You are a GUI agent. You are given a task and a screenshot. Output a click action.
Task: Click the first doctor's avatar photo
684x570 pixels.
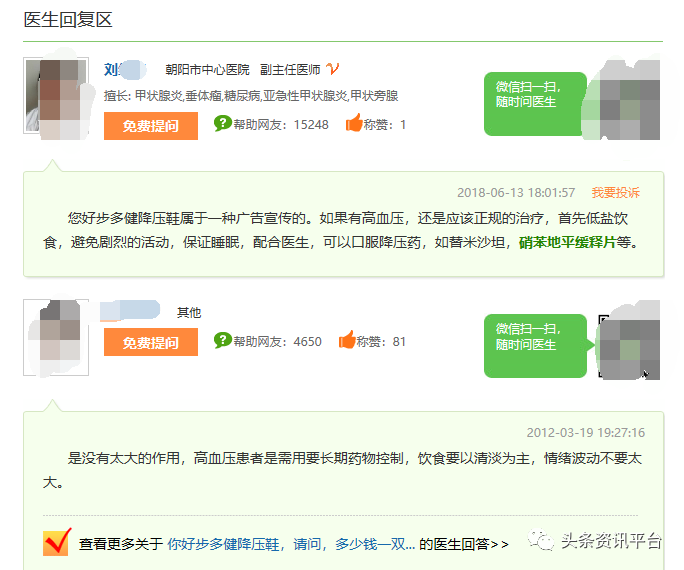click(x=52, y=97)
